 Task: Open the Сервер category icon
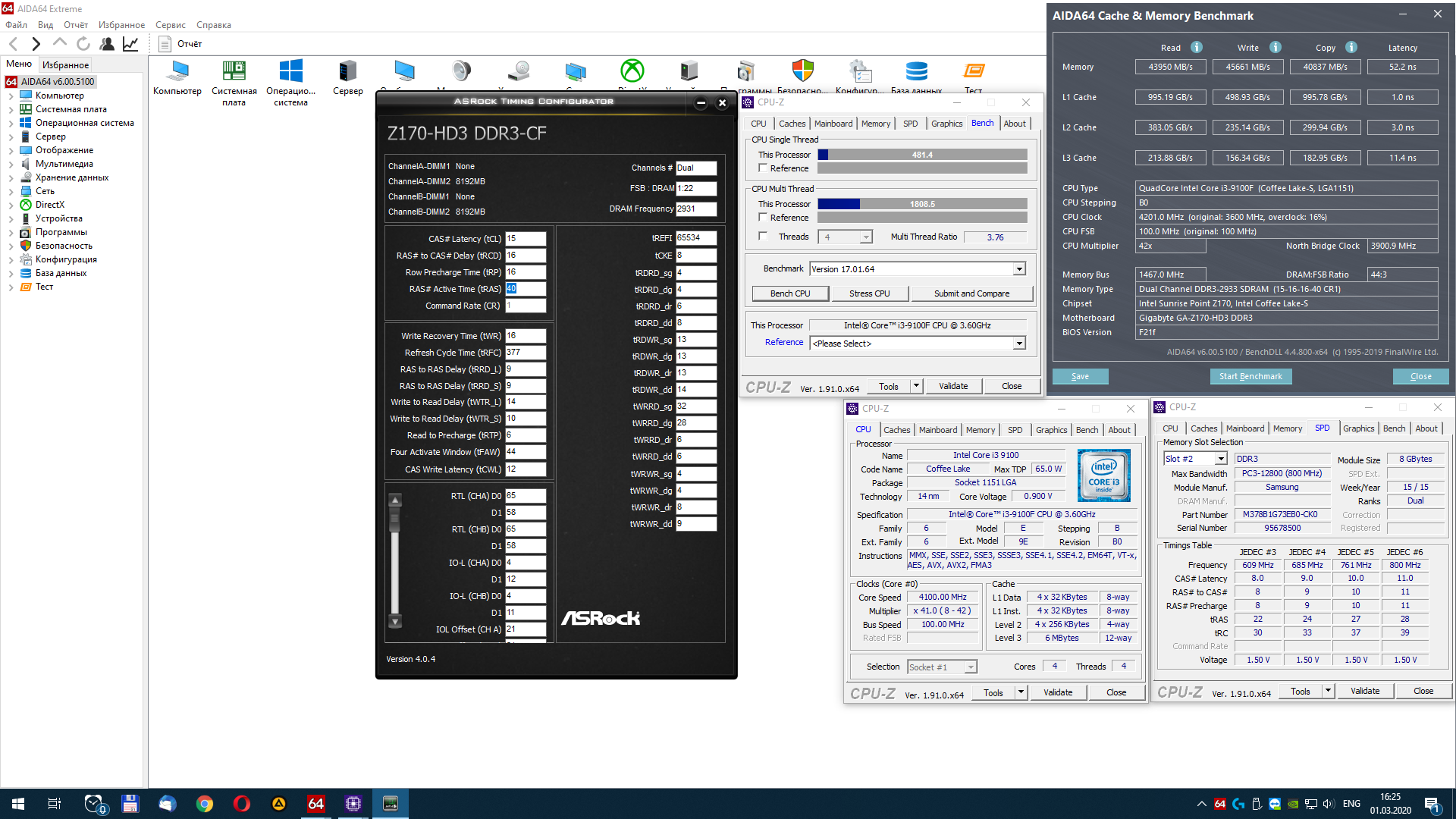tap(347, 72)
